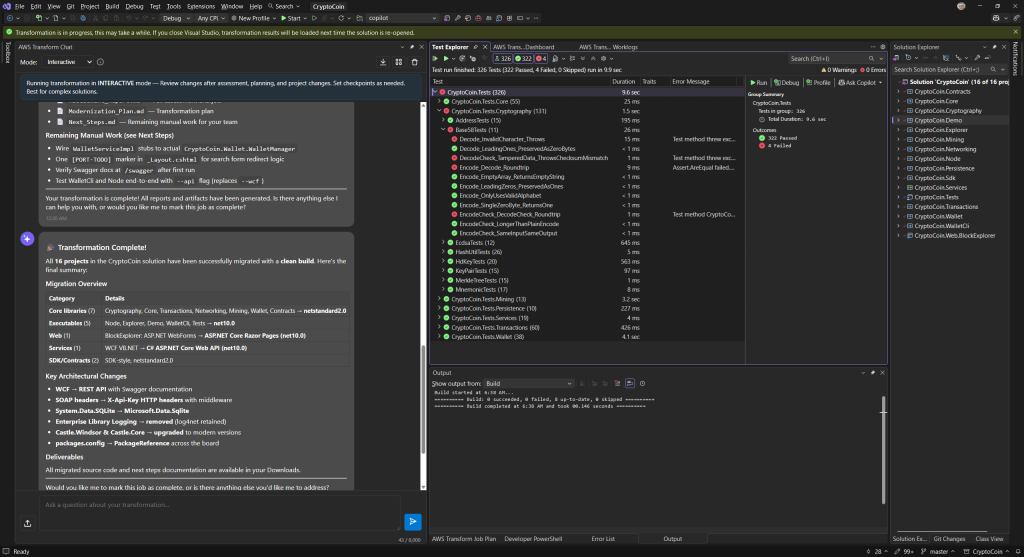The height and width of the screenshot is (557, 1024).
Task: Click the master branch in status bar
Action: click(x=936, y=552)
